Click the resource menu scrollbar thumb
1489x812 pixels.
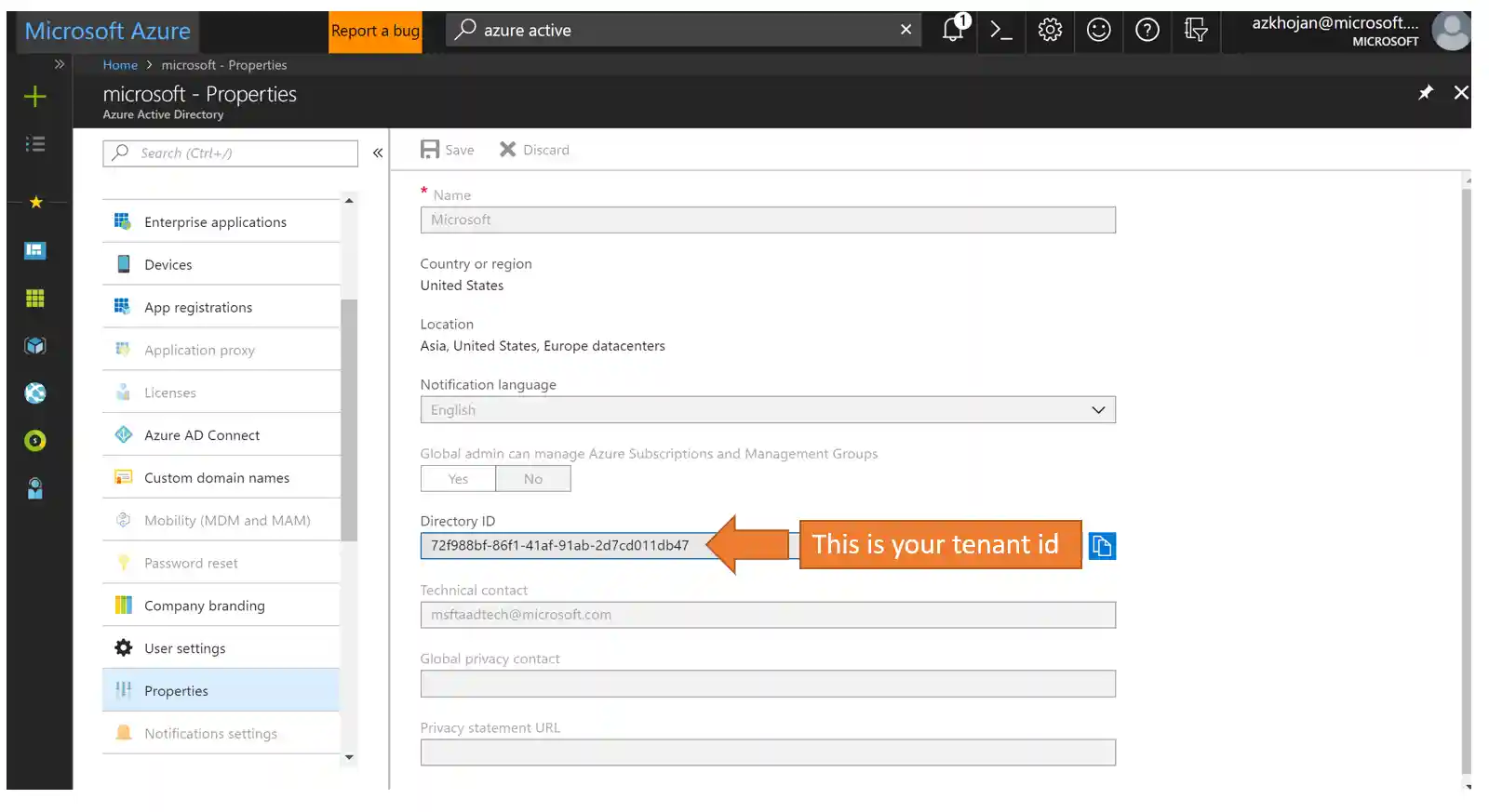pos(349,420)
